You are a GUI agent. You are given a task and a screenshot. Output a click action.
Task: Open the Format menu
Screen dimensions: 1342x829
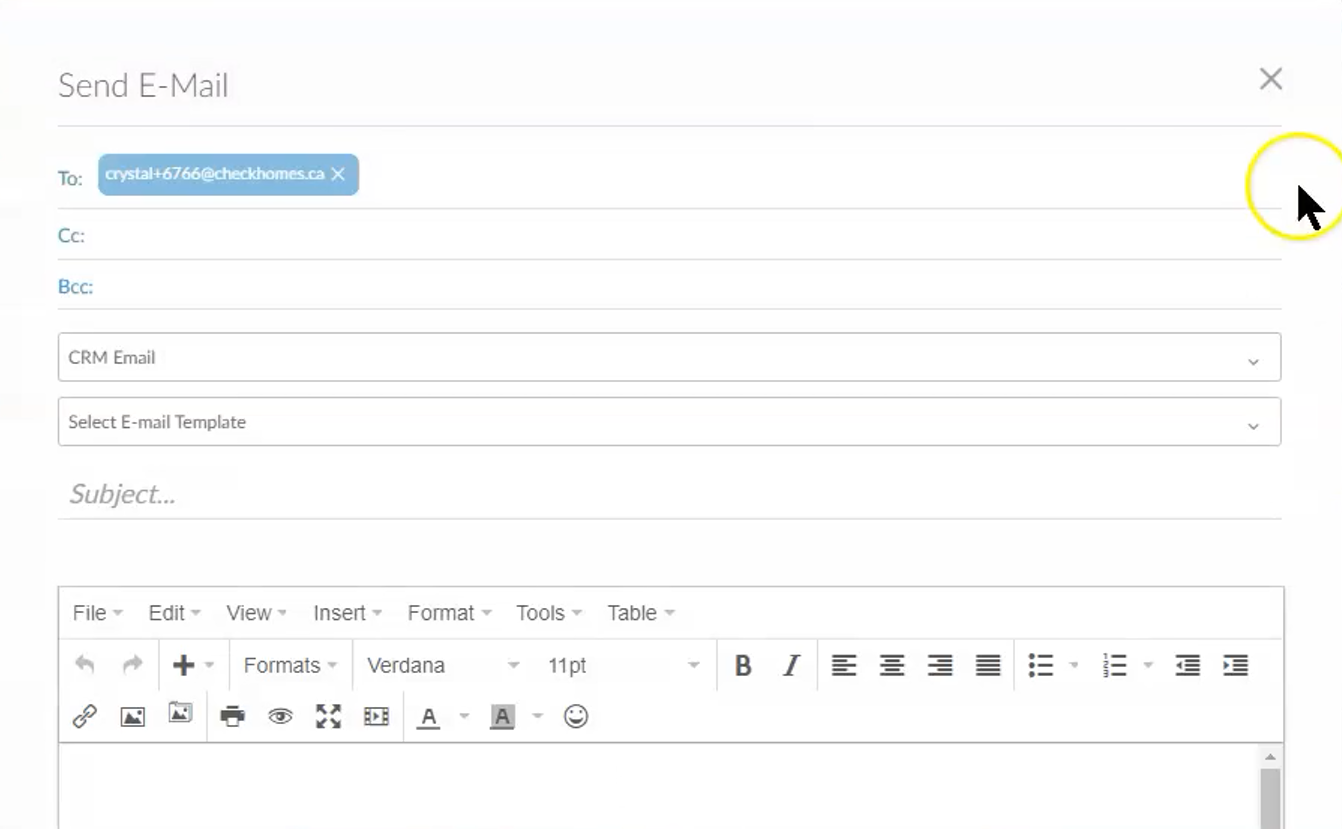449,613
